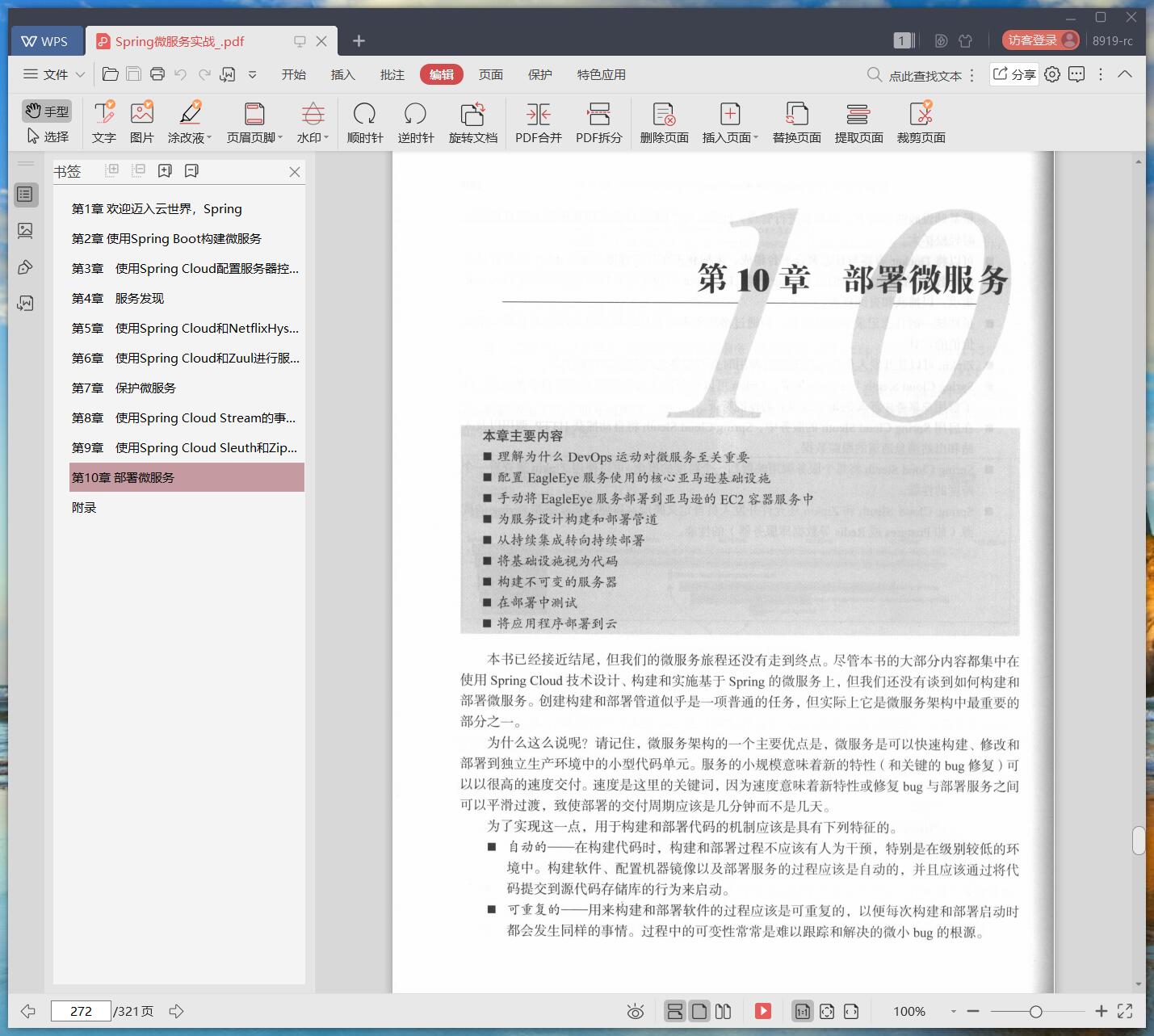Screen dimensions: 1154x1036
Task: Go to the next page arrow
Action: (x=176, y=1011)
